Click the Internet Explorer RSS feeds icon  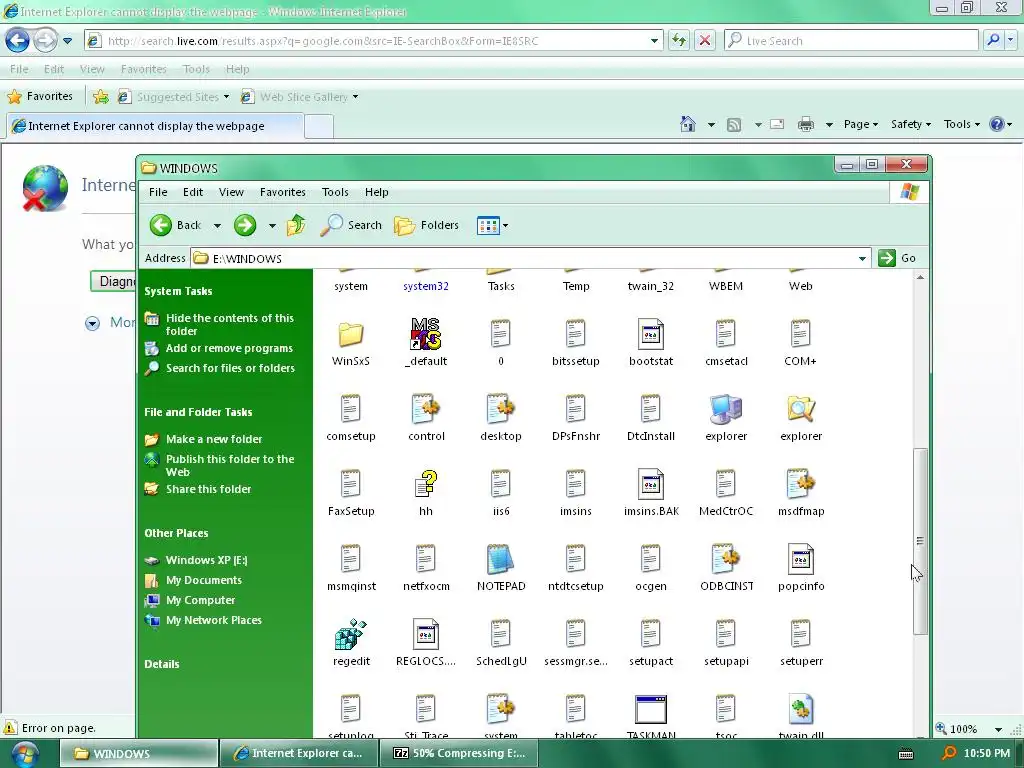(734, 124)
